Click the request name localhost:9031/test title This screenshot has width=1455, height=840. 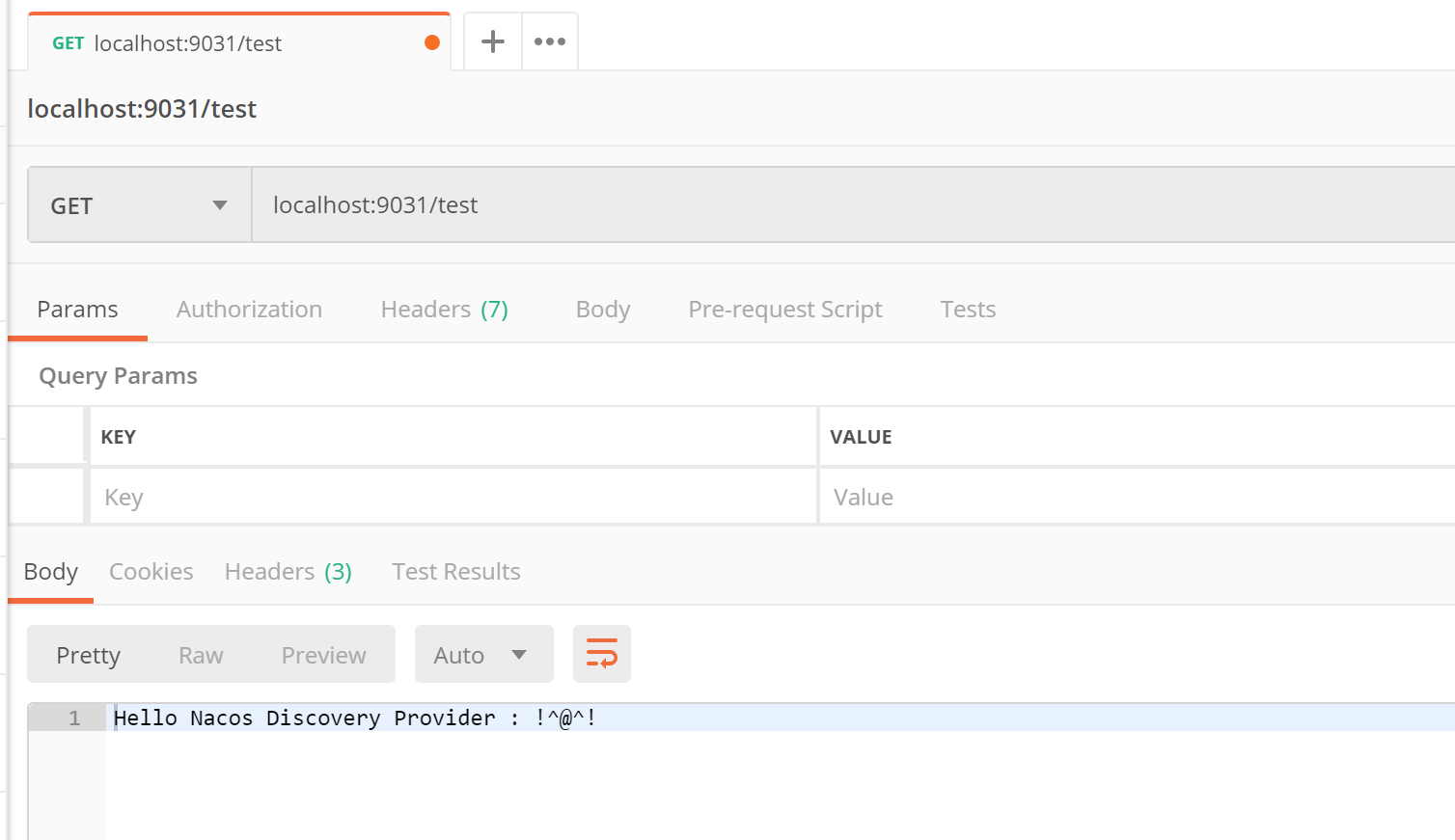click(142, 109)
